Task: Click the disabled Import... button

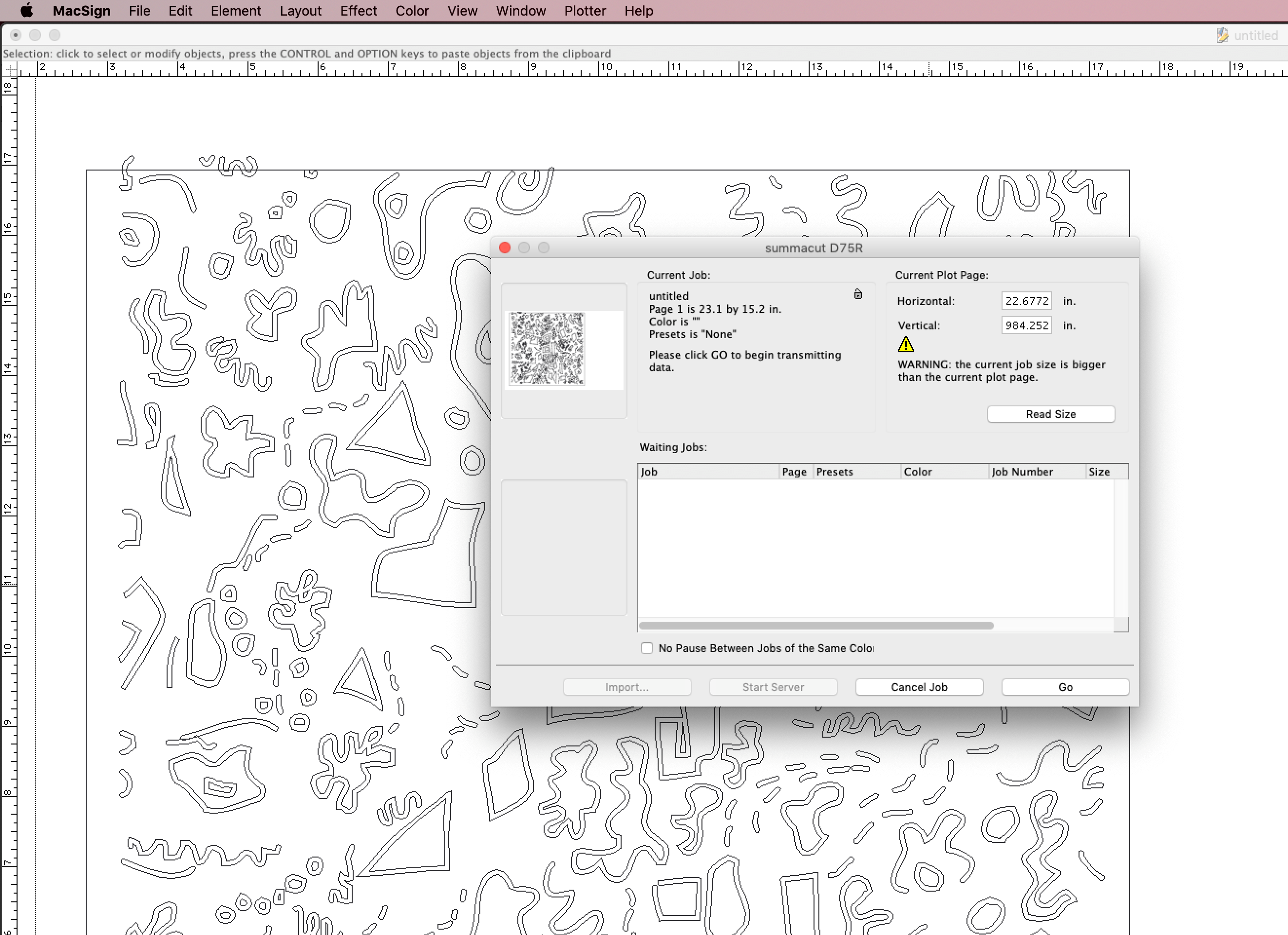Action: [627, 687]
